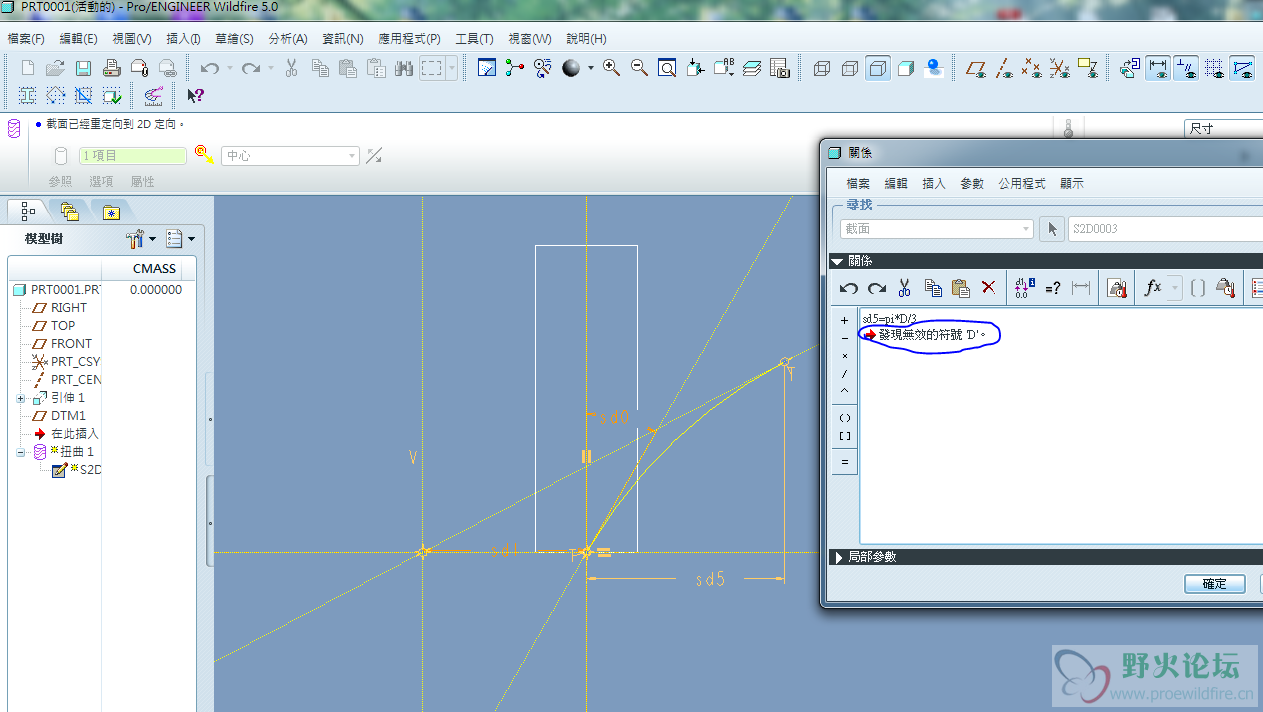Viewport: 1263px width, 712px height.
Task: Collapse the 扭曲 1 tree node
Action: tap(21, 452)
